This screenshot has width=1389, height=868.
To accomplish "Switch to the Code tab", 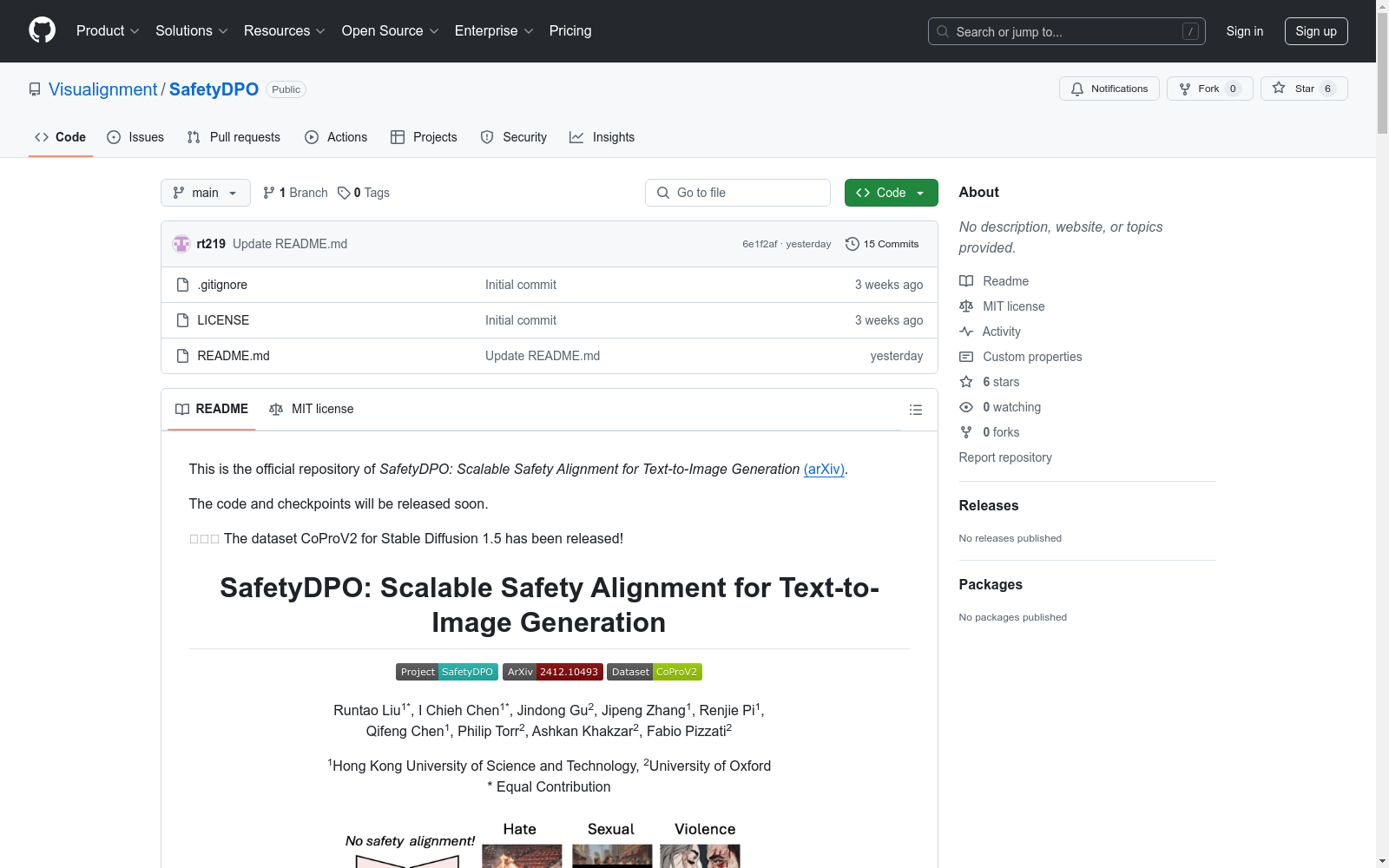I will 61,137.
